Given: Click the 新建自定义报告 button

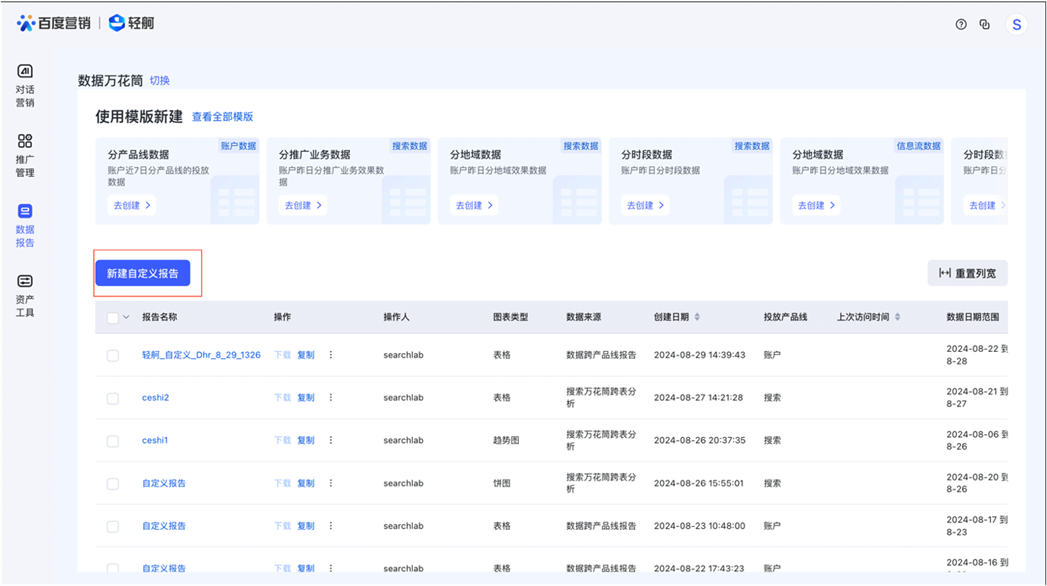Looking at the screenshot, I should (x=142, y=273).
